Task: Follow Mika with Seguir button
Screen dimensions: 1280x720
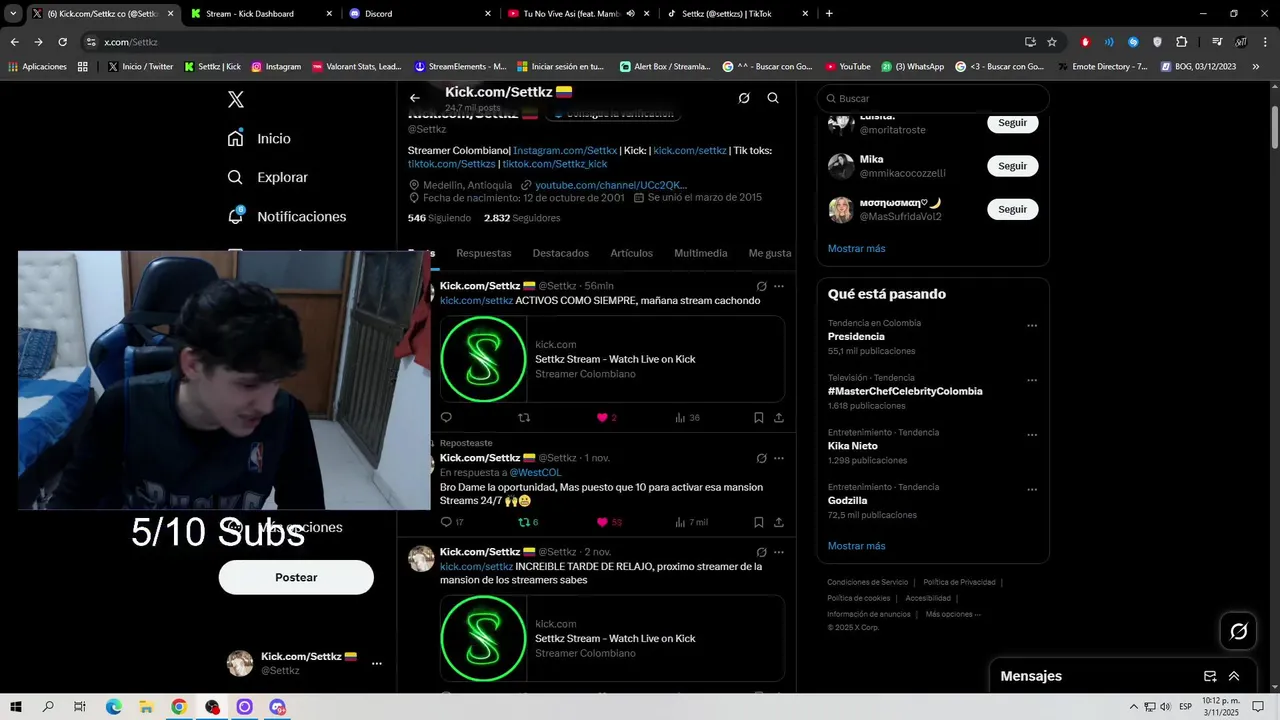Action: pos(1012,166)
